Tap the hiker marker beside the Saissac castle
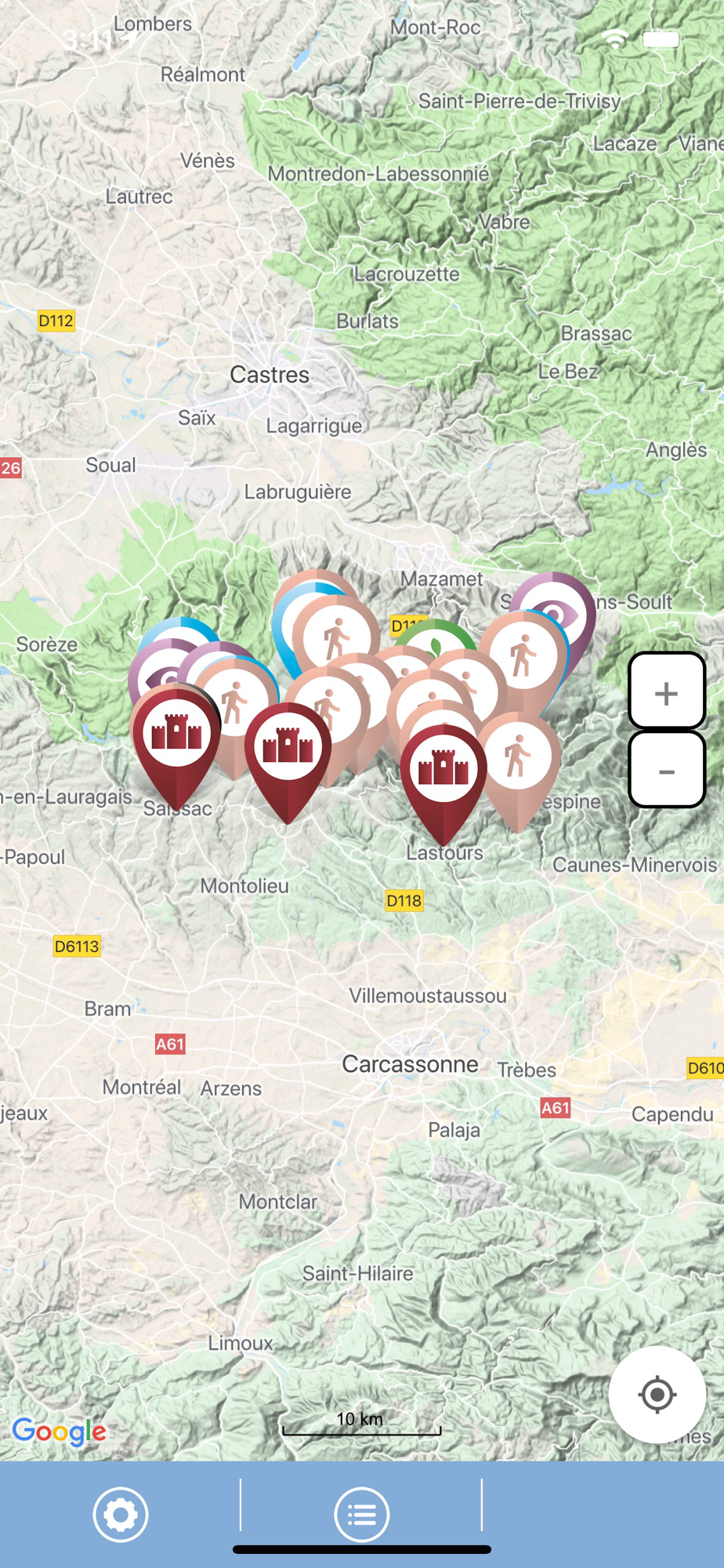This screenshot has width=724, height=1568. point(236,700)
